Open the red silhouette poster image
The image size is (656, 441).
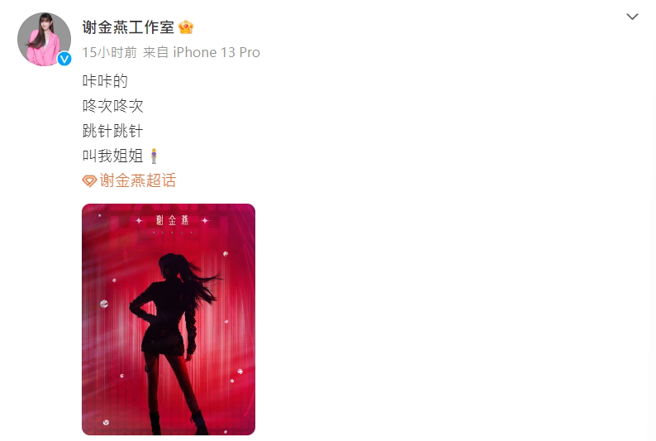pos(169,320)
